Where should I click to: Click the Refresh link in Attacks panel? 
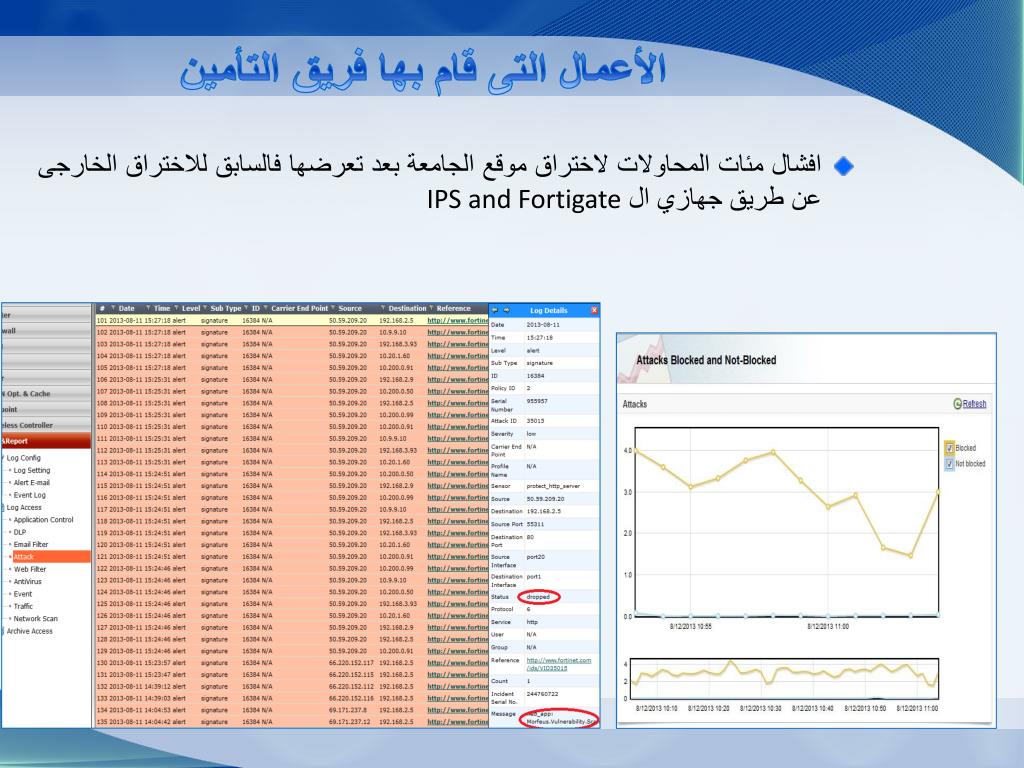click(974, 404)
